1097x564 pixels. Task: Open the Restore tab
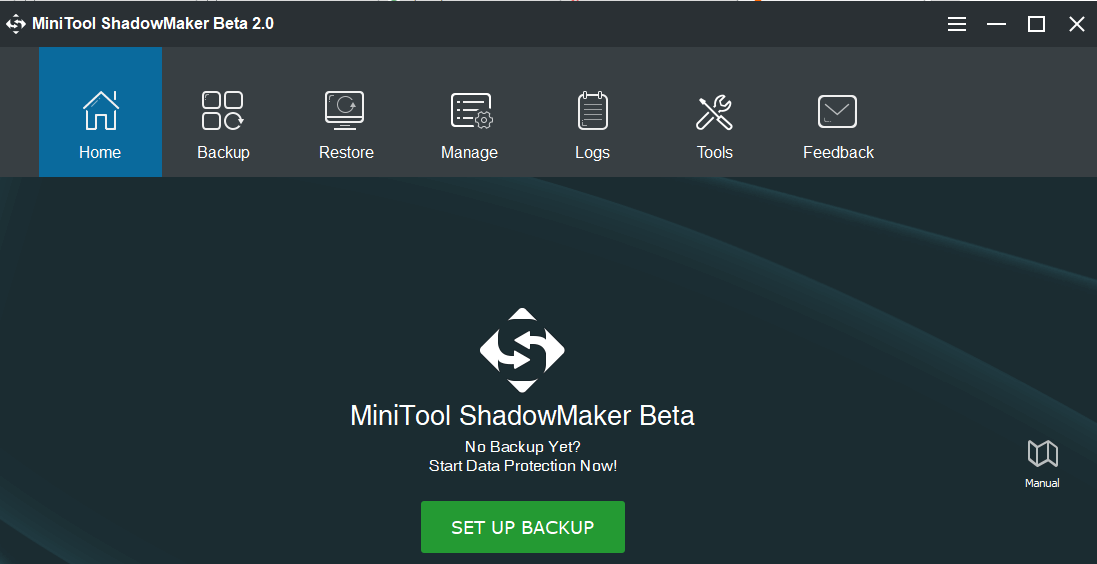(346, 112)
